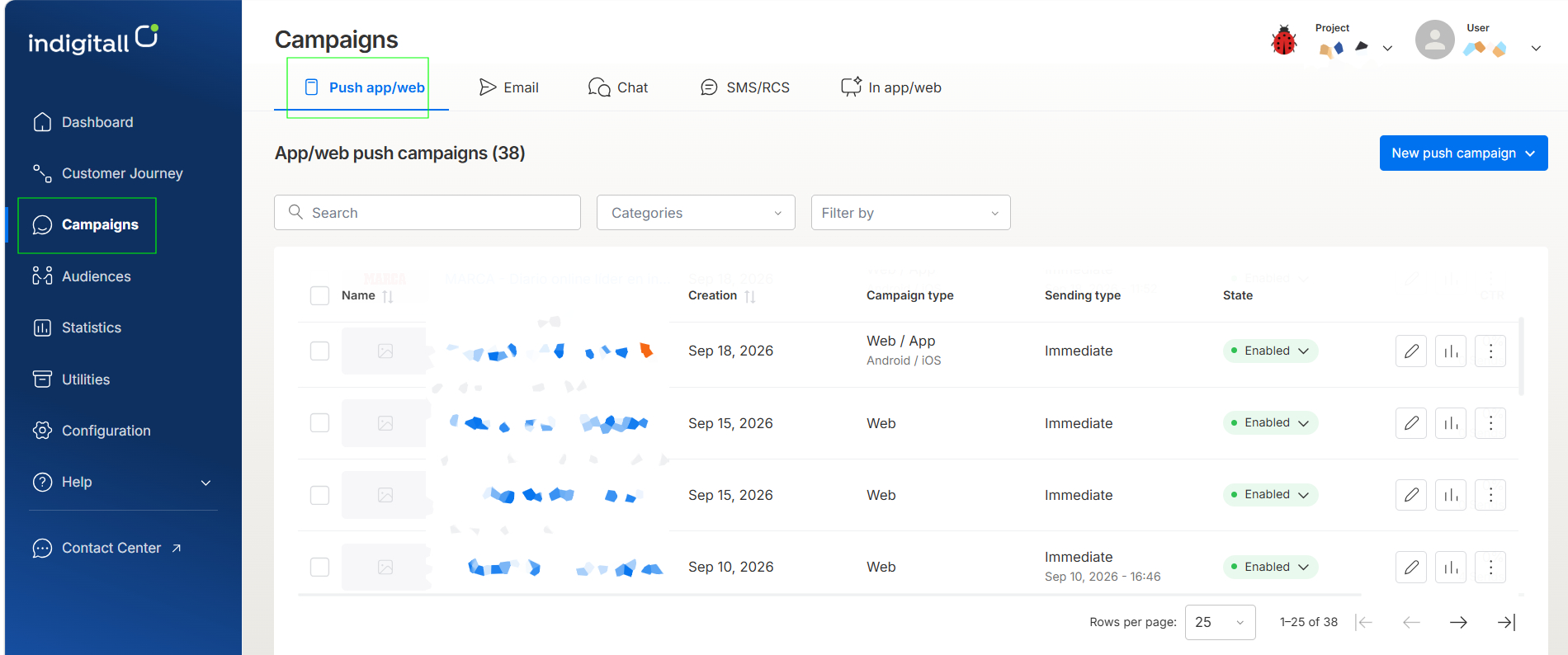Open Configuration in the sidebar
Image resolution: width=1568 pixels, height=655 pixels.
(x=92, y=431)
